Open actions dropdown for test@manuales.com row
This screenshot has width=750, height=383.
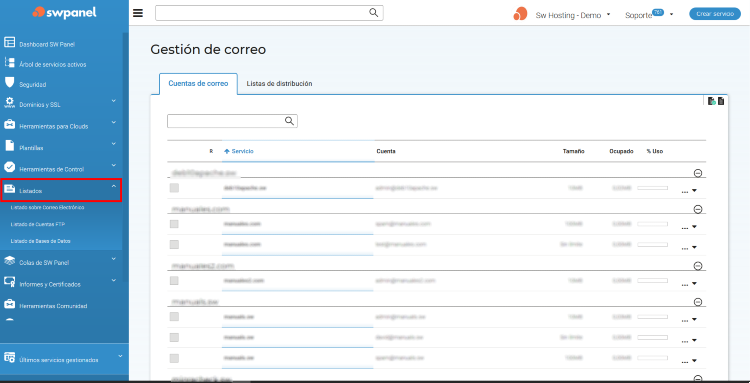point(689,247)
